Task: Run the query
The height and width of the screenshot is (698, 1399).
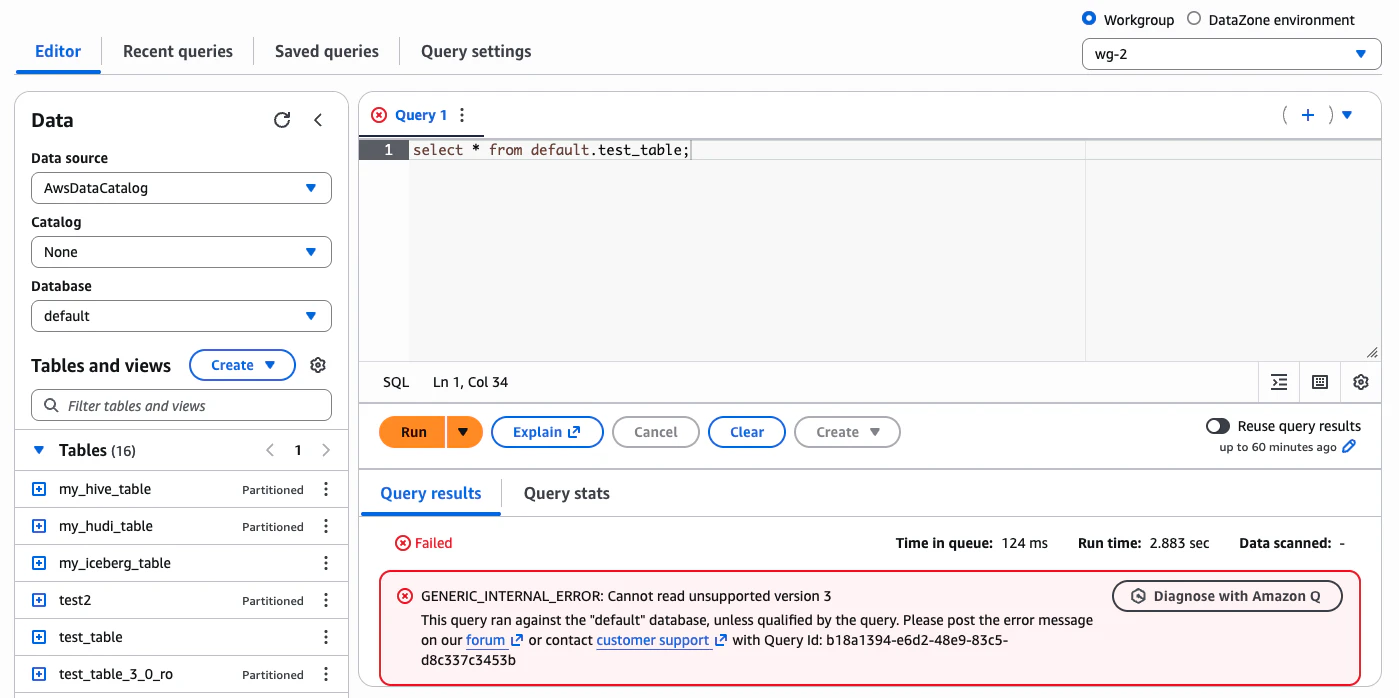Action: pyautogui.click(x=414, y=432)
